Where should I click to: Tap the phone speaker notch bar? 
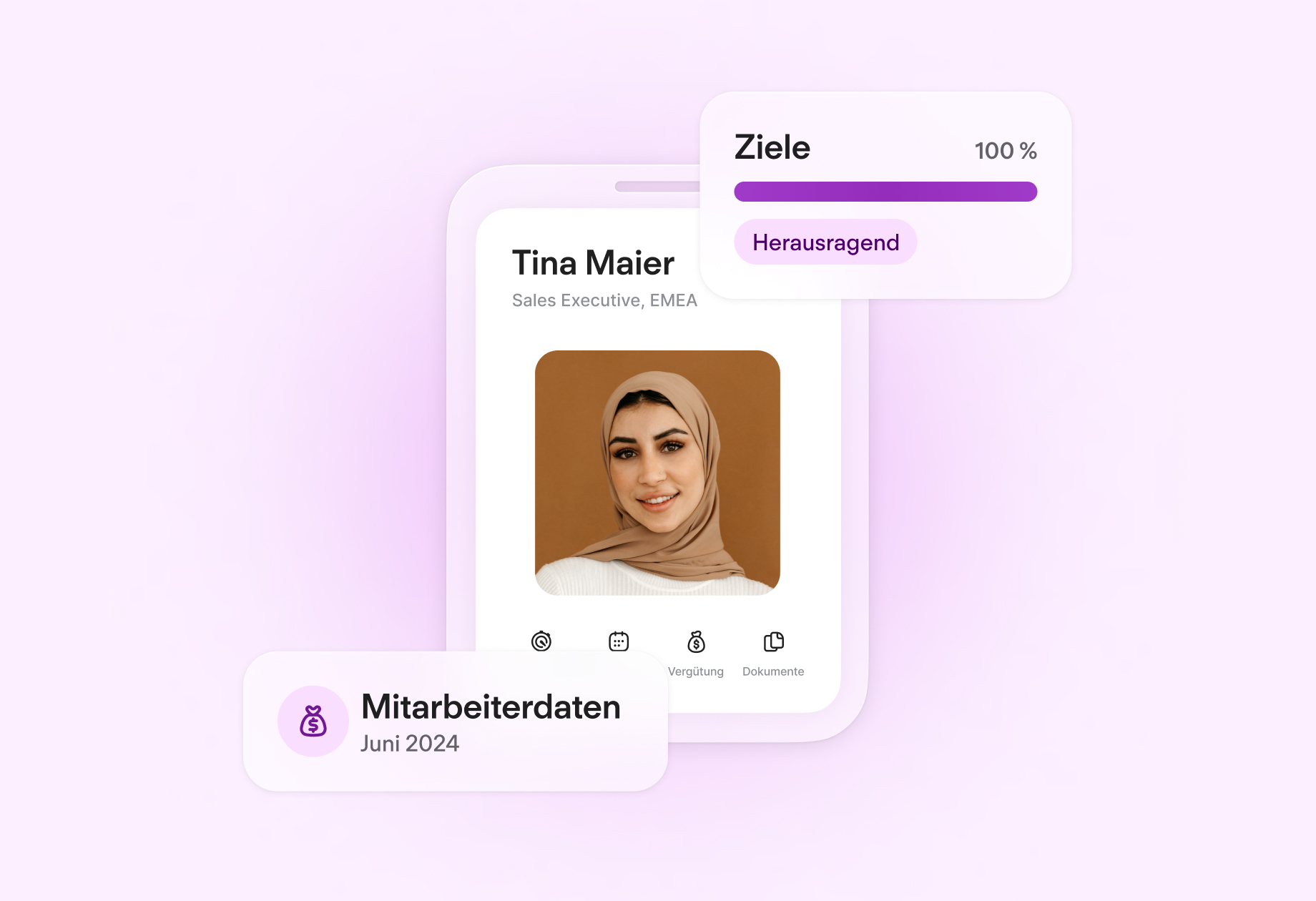(x=657, y=187)
